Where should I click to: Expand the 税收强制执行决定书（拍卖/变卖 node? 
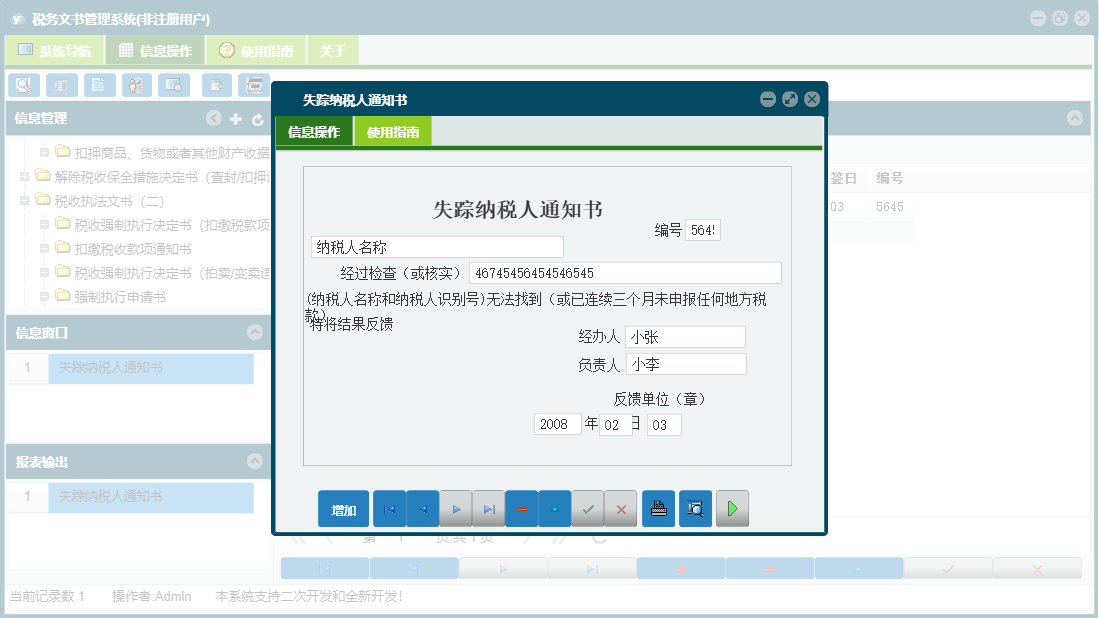click(44, 273)
